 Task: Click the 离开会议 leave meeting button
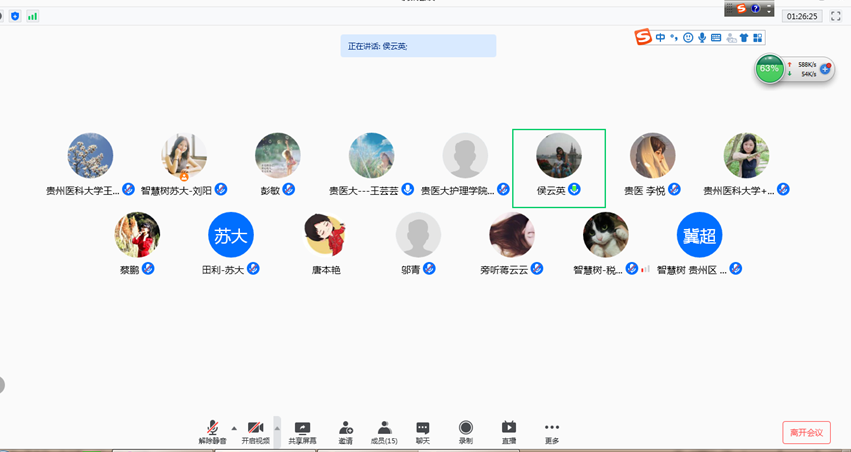(x=806, y=432)
